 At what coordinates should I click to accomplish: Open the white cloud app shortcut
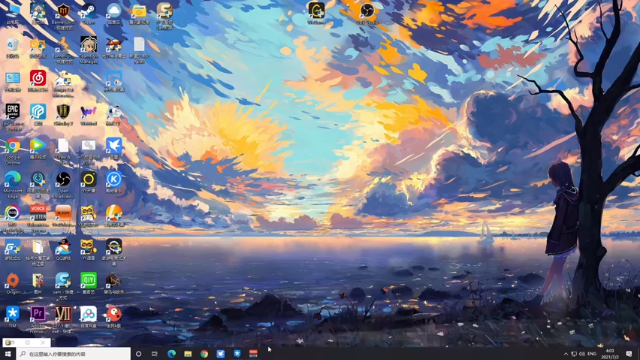click(x=114, y=12)
